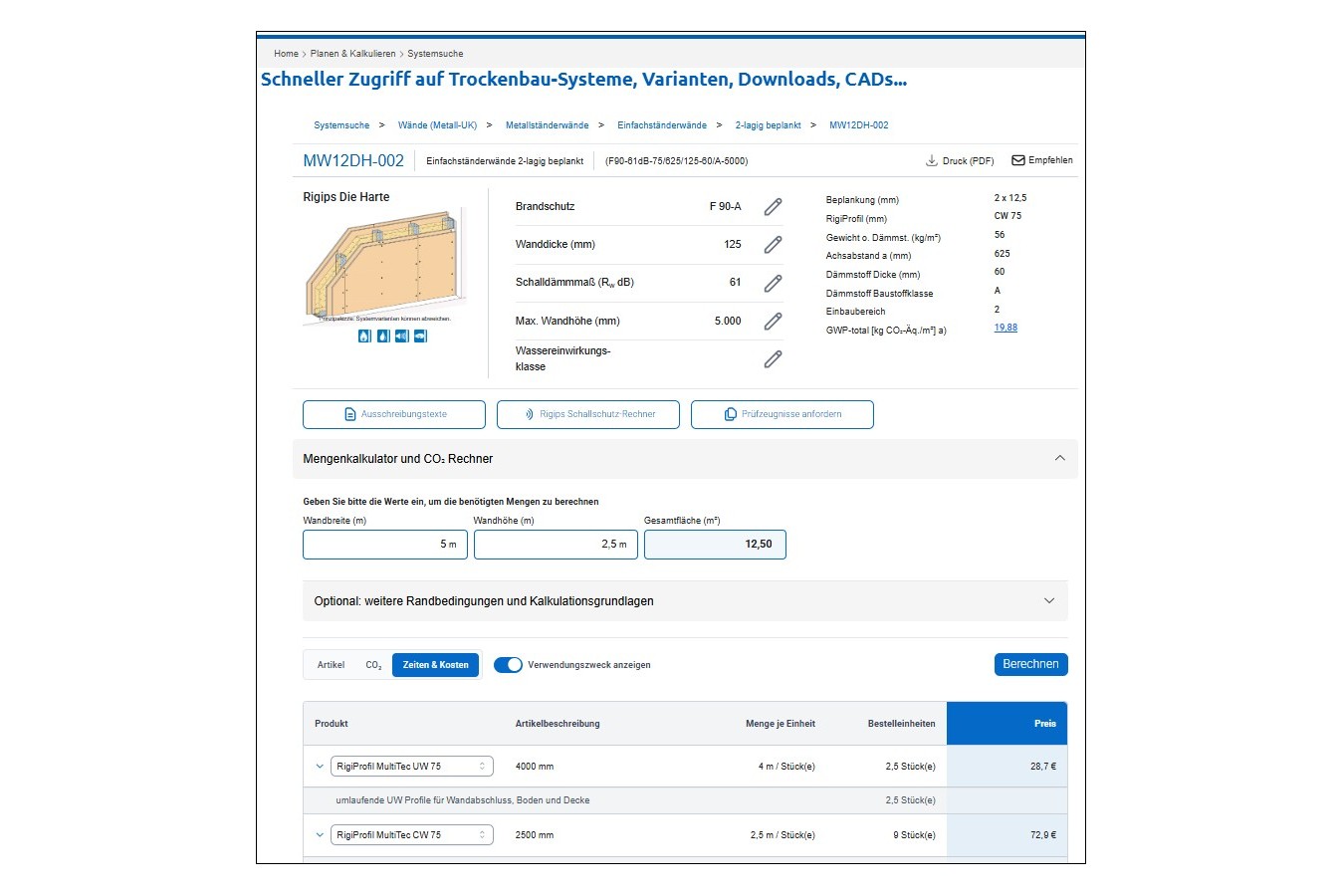Viewport: 1342px width, 896px height.
Task: Navigate to Einfachständerwände breadcrumb
Action: 662,125
